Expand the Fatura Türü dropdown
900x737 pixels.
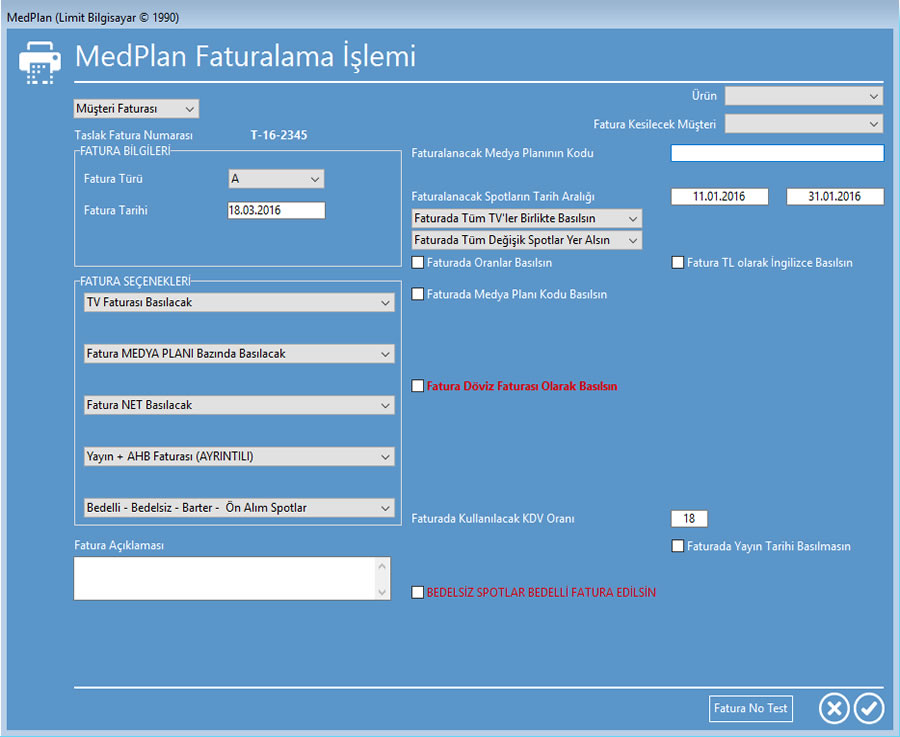point(276,179)
